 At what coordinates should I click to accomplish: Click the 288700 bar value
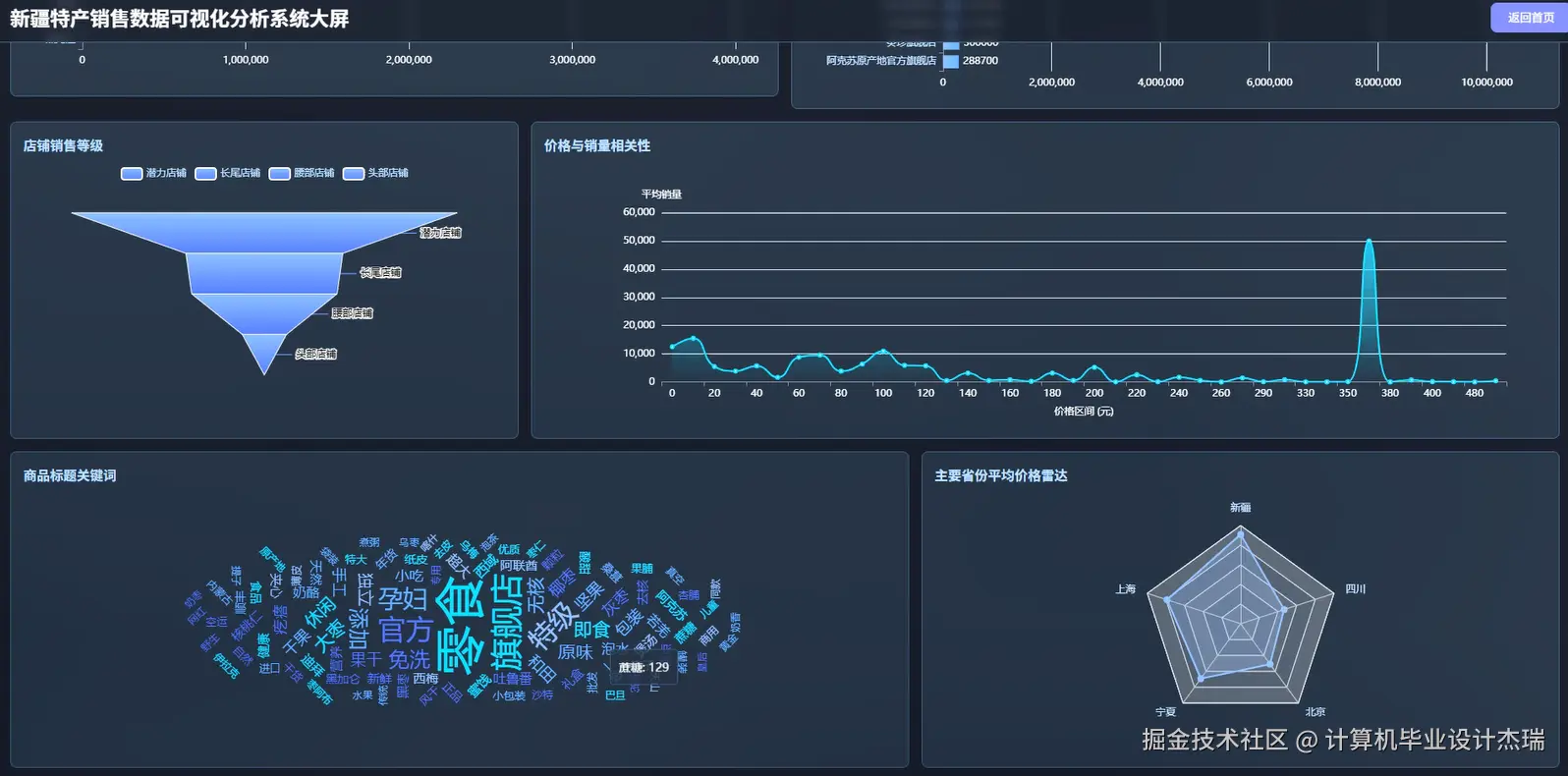point(980,61)
